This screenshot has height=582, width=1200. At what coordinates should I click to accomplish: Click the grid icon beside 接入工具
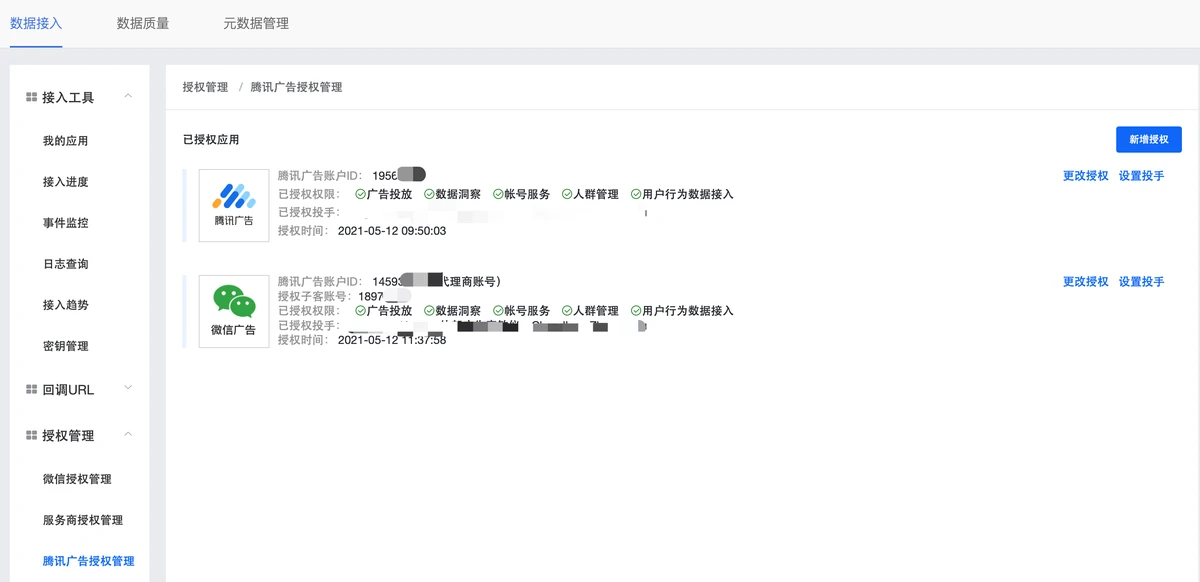pos(31,96)
